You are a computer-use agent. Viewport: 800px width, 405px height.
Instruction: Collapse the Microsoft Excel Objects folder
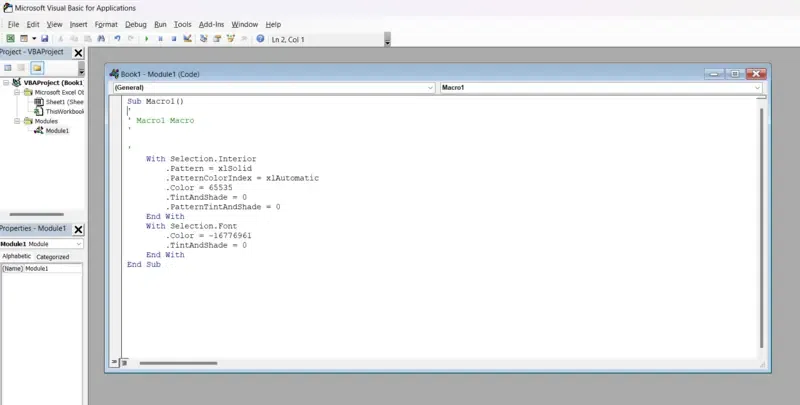[x=17, y=92]
